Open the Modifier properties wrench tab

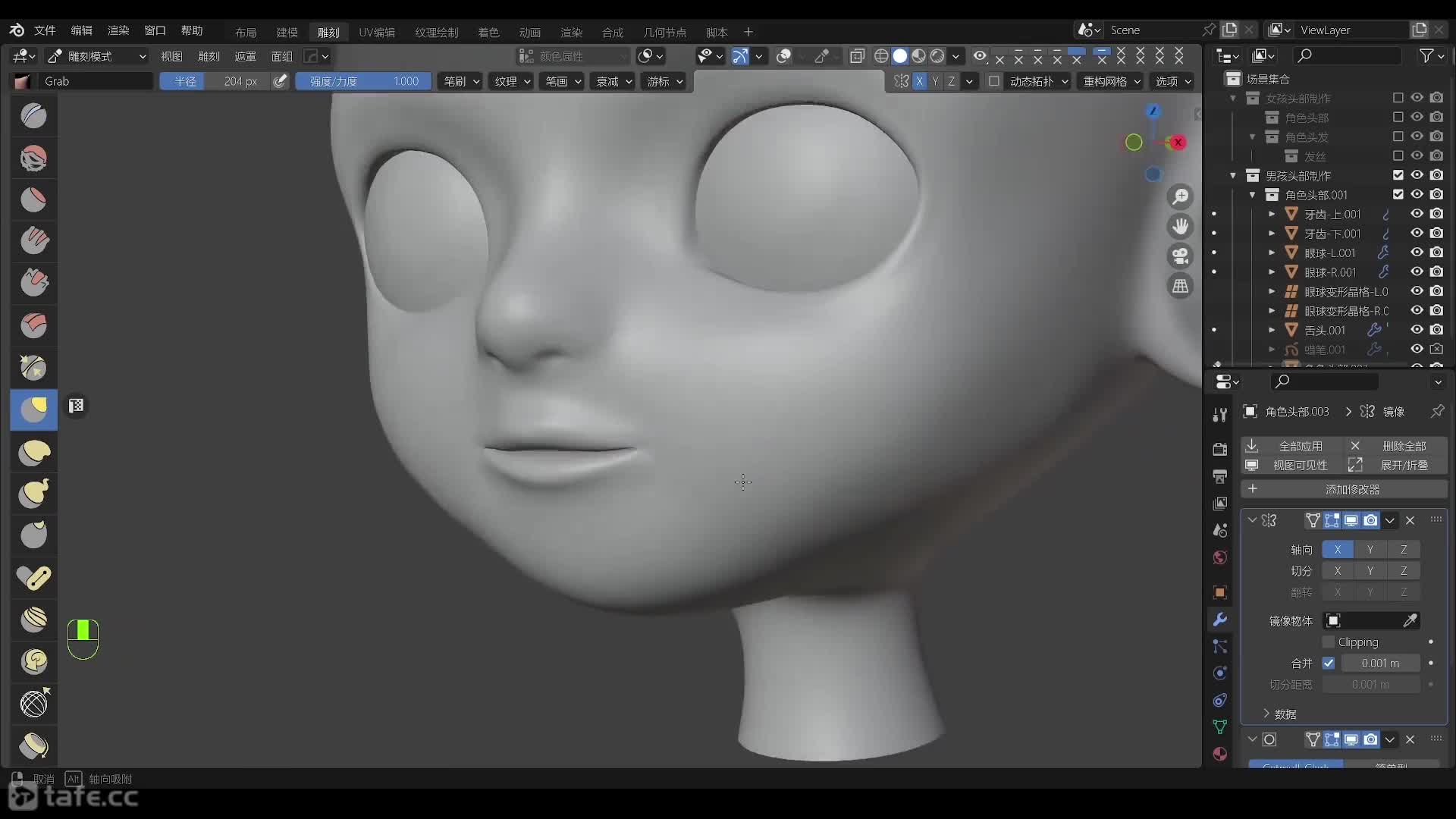tap(1219, 620)
